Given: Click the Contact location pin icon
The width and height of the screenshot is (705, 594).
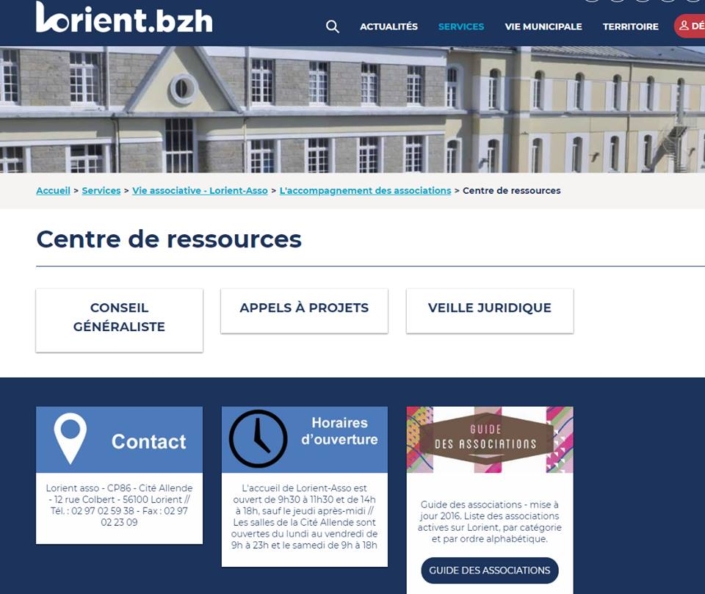Looking at the screenshot, I should (x=70, y=438).
